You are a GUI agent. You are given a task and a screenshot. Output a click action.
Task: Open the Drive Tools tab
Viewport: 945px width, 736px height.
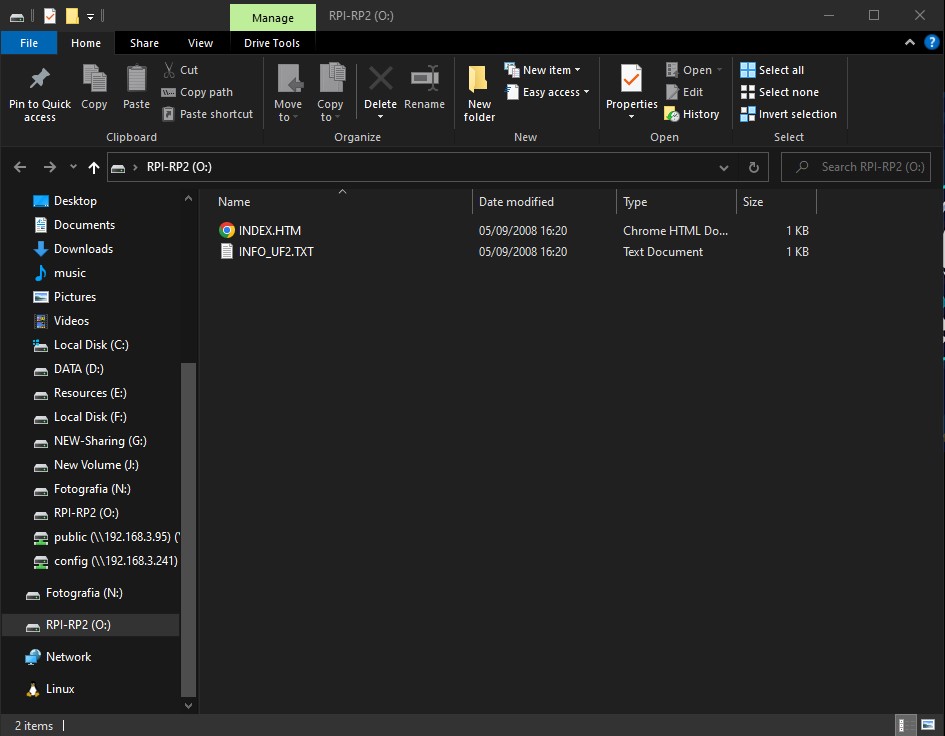pos(272,43)
